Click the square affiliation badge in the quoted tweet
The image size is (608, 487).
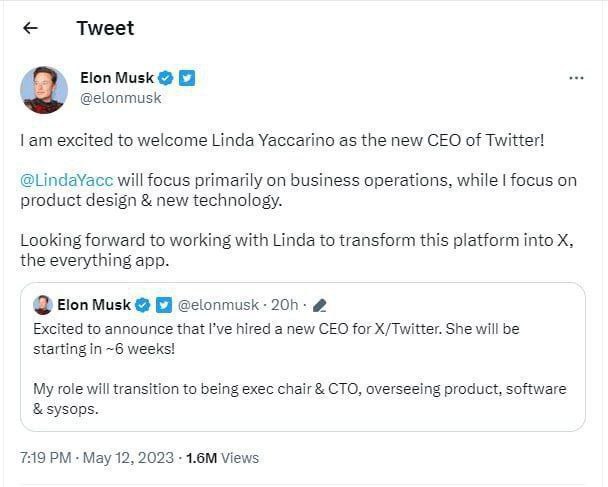click(163, 305)
